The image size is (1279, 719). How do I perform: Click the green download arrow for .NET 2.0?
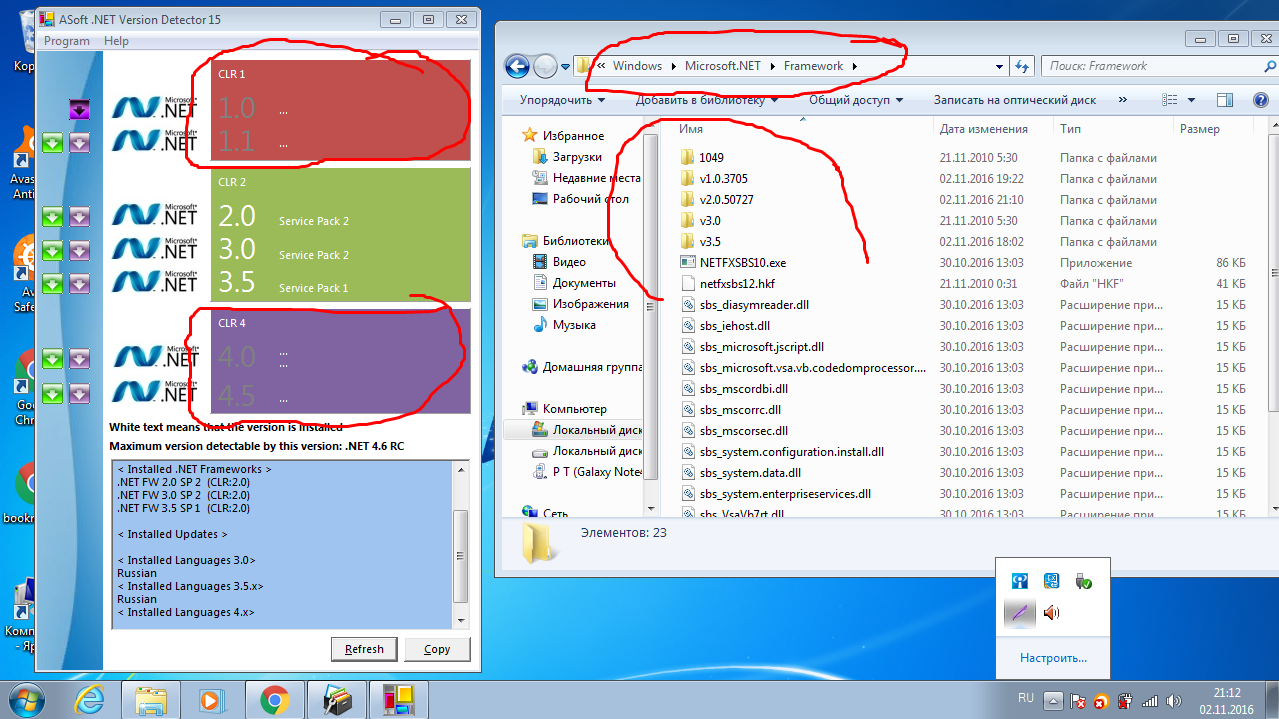53,217
